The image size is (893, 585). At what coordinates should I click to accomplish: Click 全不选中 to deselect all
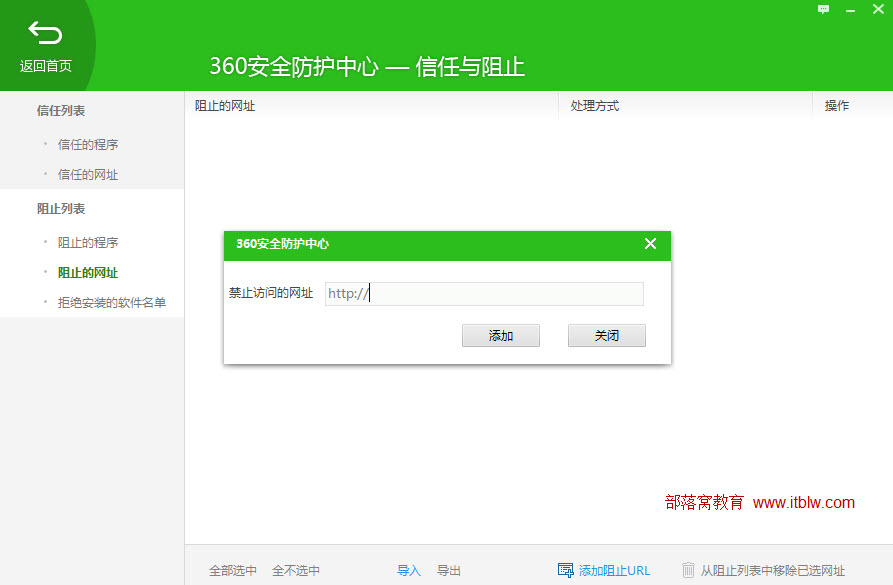(296, 570)
